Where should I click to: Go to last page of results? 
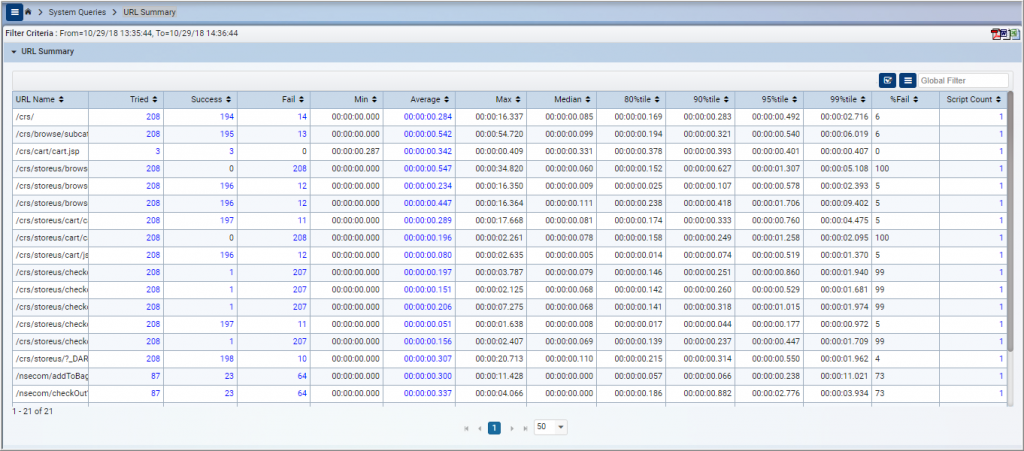pos(525,428)
